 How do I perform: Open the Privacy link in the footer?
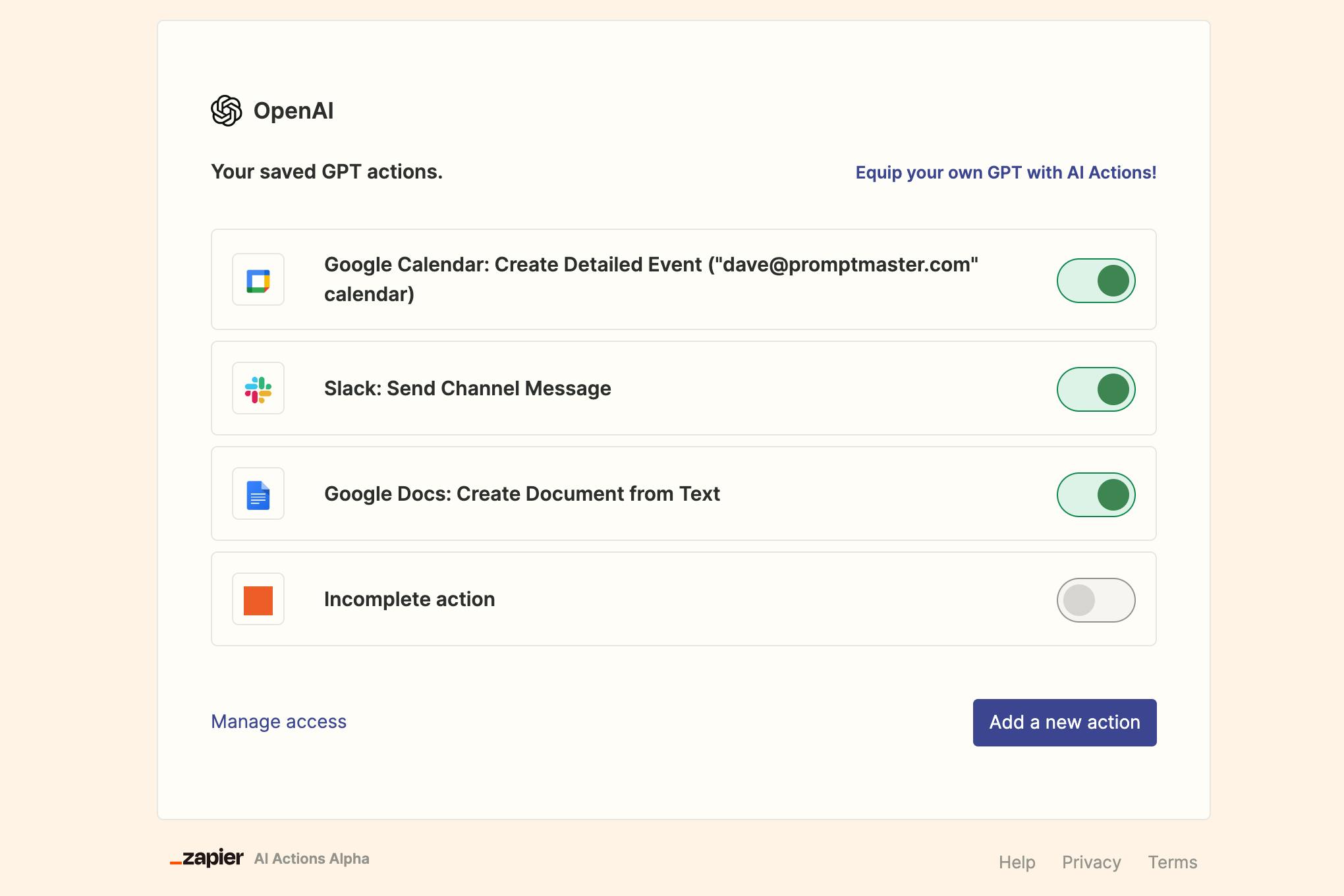click(x=1092, y=862)
